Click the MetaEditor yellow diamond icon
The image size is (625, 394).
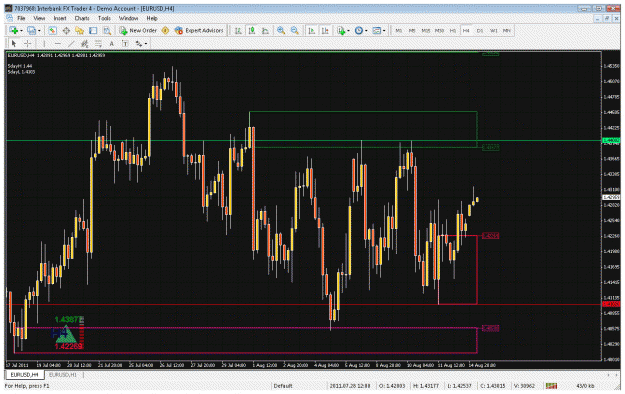165,31
